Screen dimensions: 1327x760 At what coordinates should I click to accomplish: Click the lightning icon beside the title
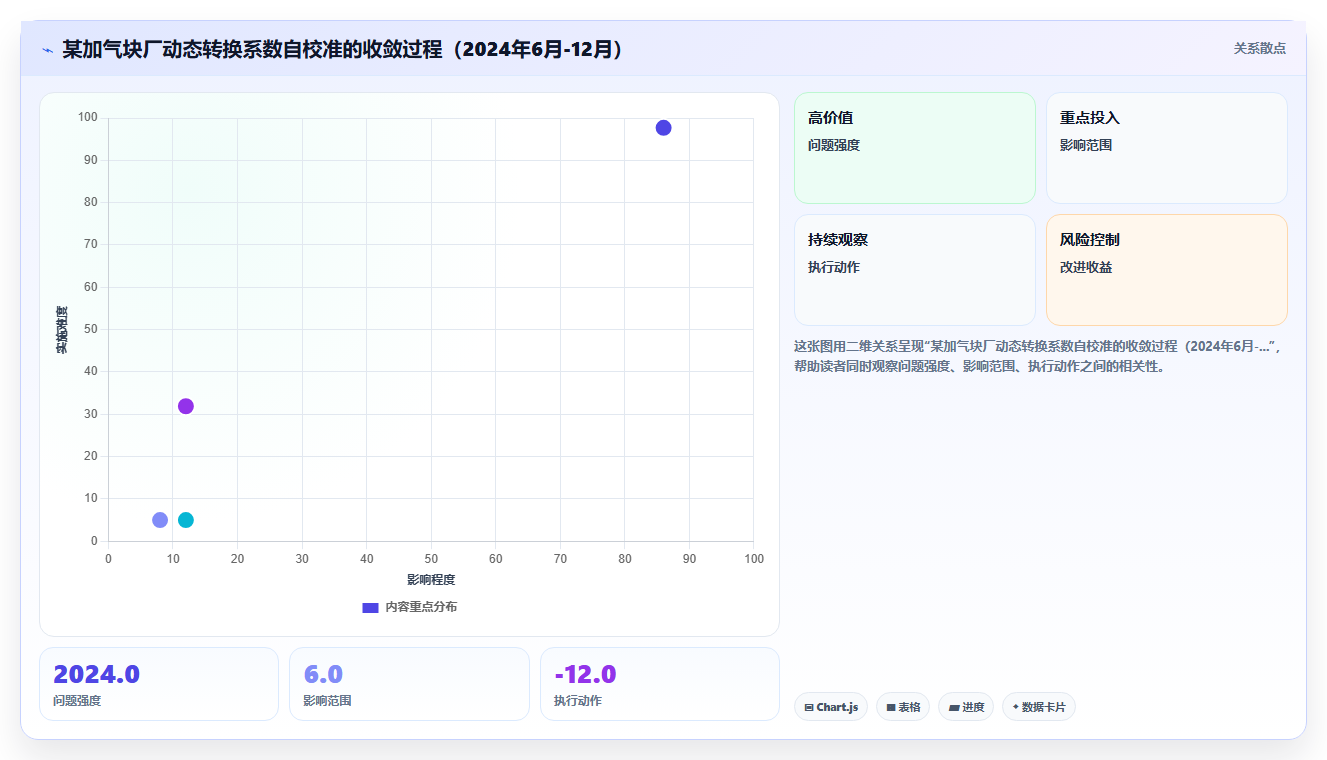click(x=47, y=49)
